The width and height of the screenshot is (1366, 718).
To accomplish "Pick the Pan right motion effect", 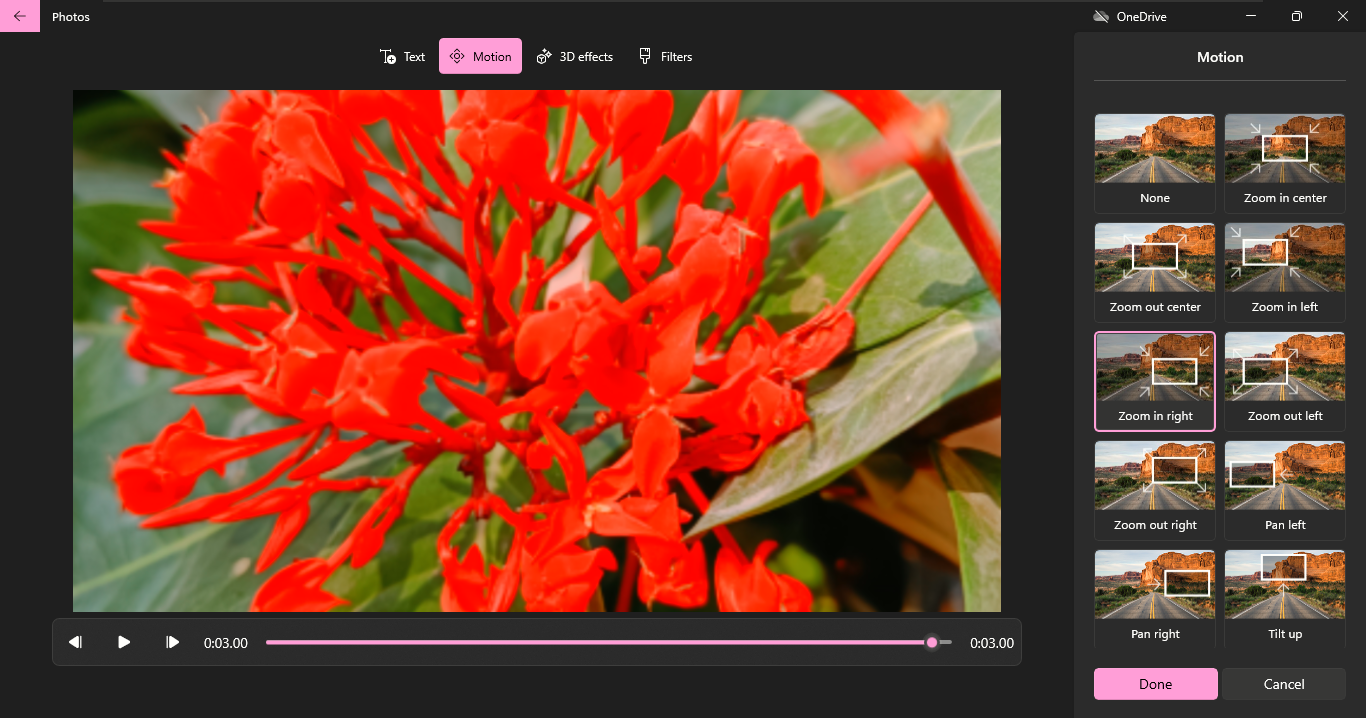I will point(1154,599).
